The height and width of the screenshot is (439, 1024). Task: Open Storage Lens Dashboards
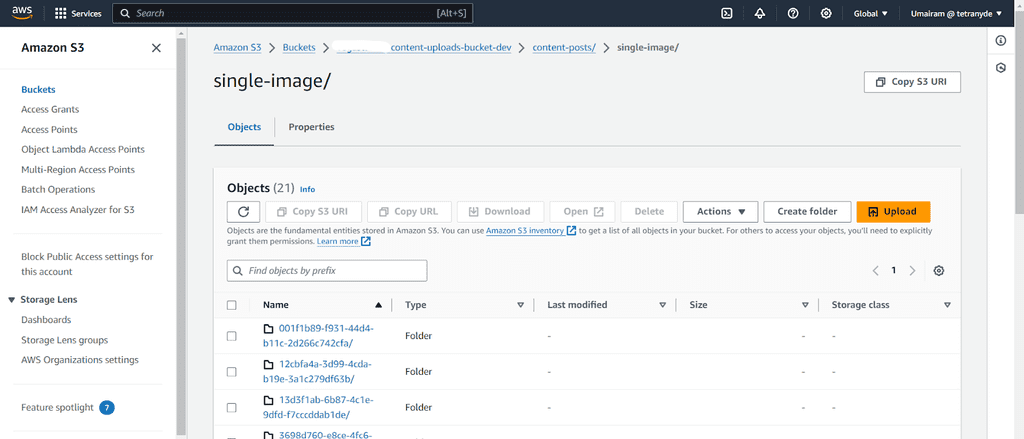pyautogui.click(x=46, y=320)
